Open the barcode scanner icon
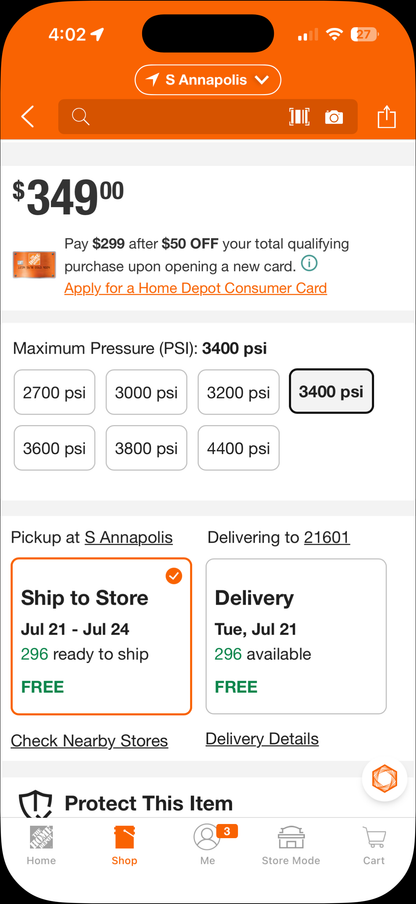Screen dimensions: 416x904 click(299, 117)
